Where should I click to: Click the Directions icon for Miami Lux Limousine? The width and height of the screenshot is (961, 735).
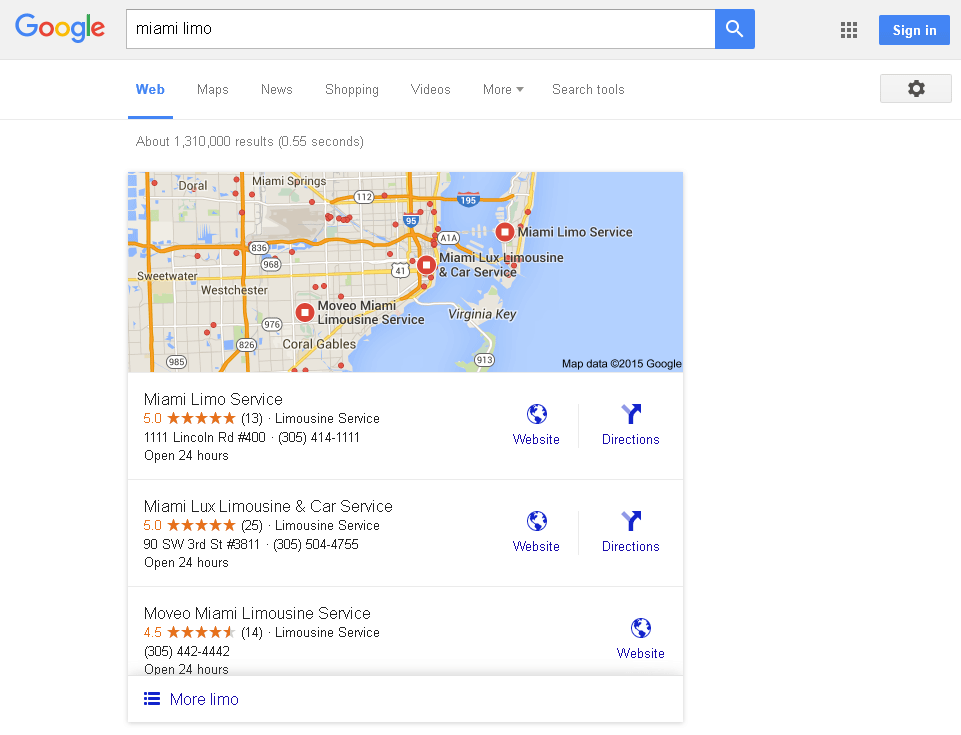point(630,521)
